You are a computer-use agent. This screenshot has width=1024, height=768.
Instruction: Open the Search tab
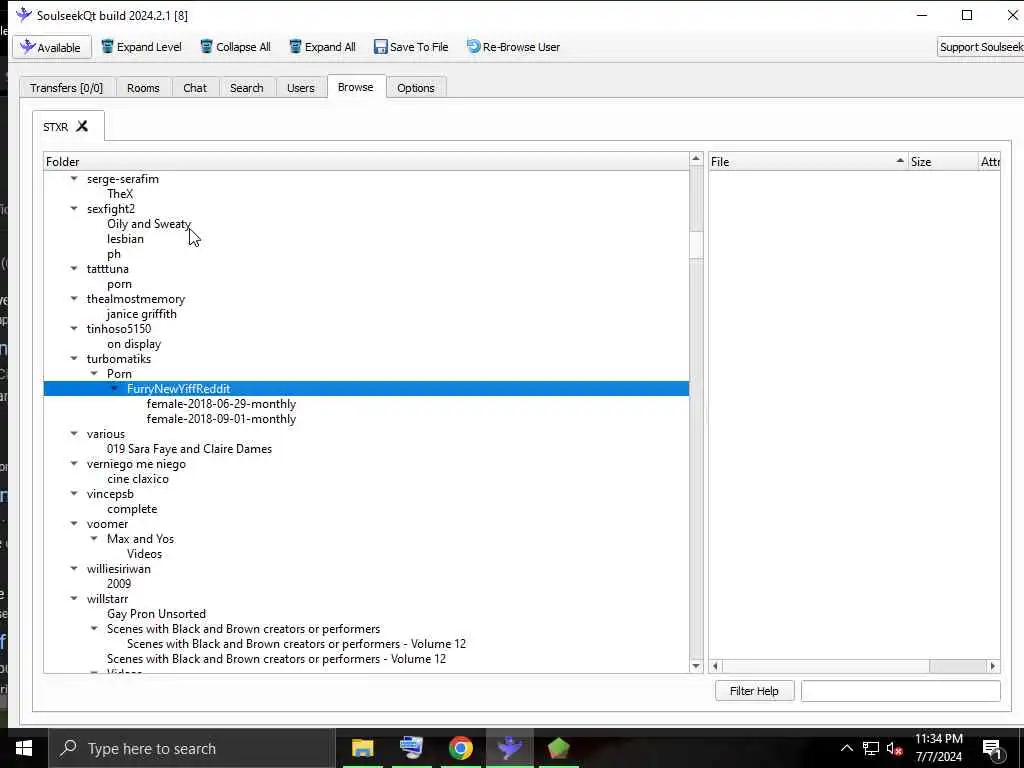246,88
